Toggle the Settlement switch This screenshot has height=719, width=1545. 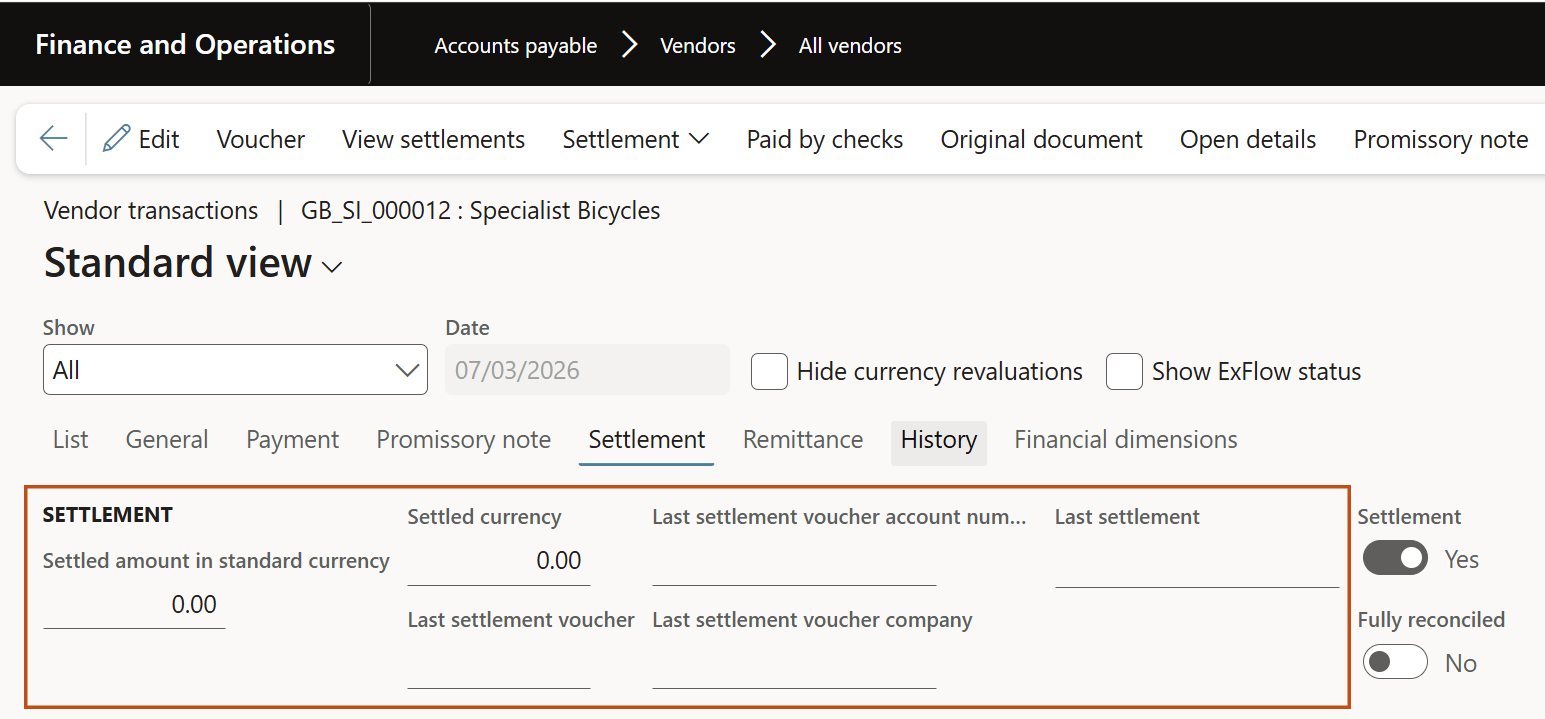(1395, 558)
